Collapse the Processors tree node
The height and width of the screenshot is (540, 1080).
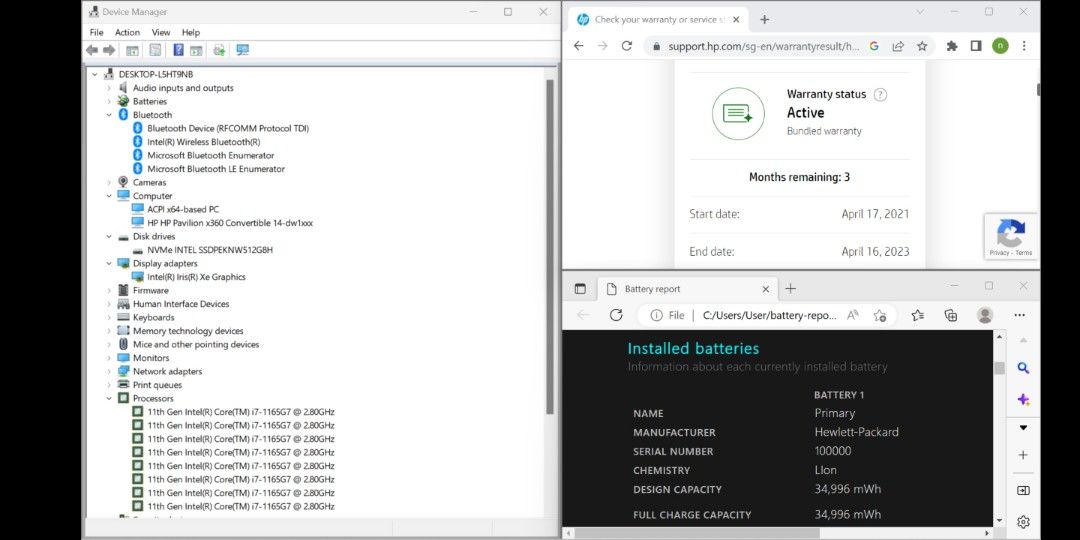pos(109,398)
